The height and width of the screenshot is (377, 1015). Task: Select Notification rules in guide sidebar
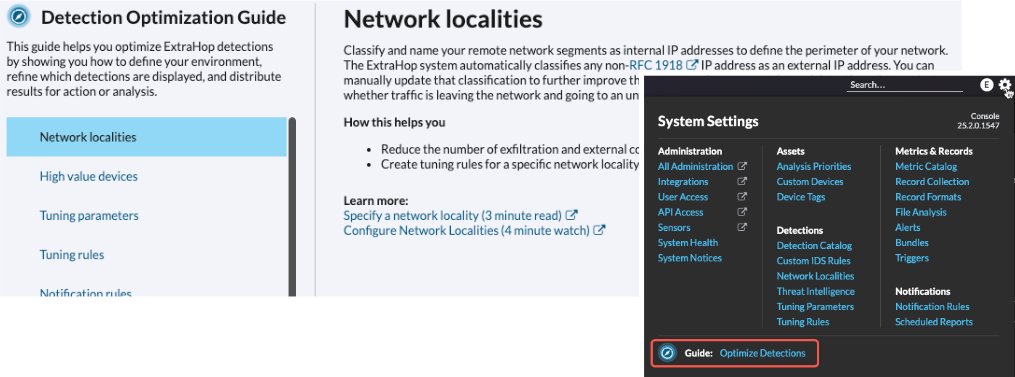pyautogui.click(x=85, y=293)
